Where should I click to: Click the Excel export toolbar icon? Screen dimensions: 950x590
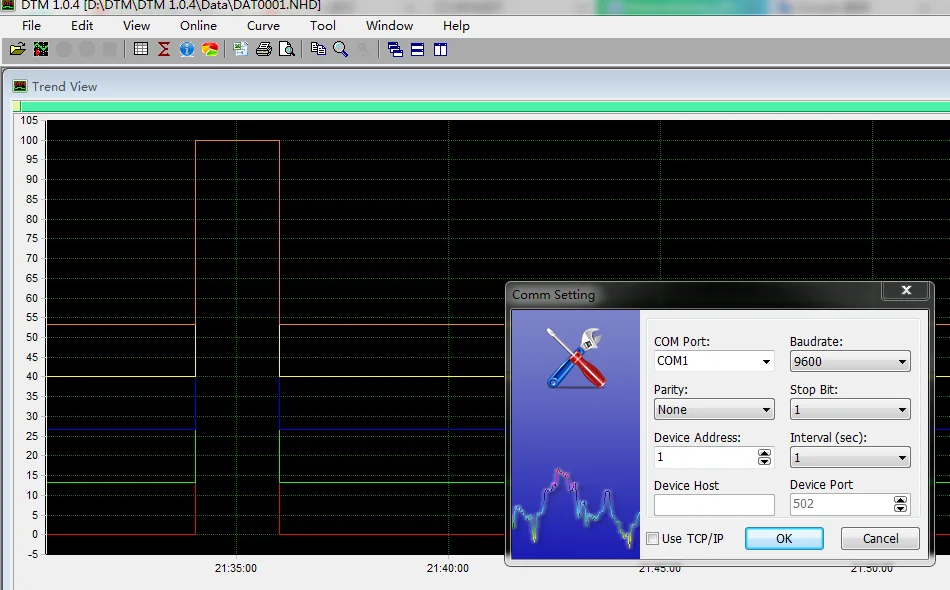[241, 49]
